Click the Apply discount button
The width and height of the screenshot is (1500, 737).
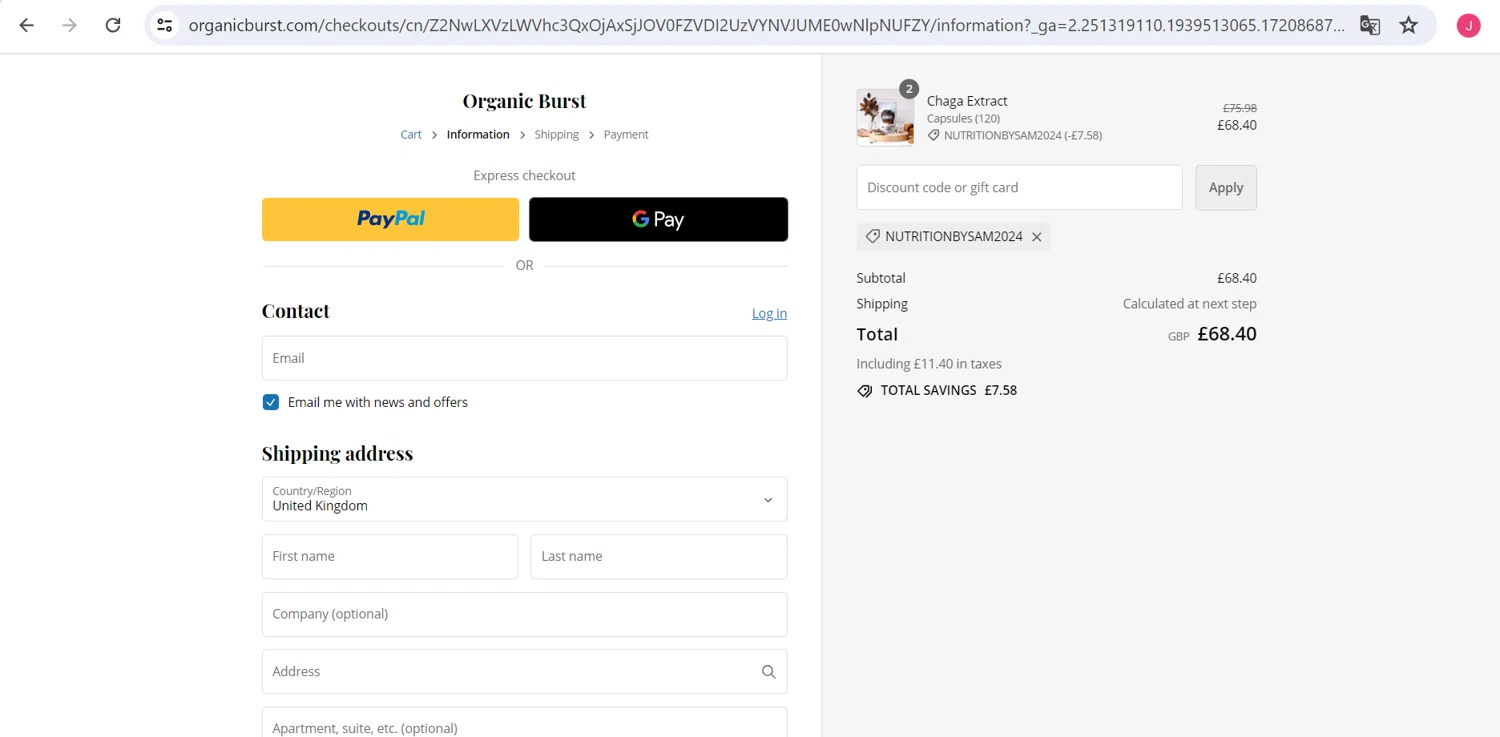tap(1226, 187)
